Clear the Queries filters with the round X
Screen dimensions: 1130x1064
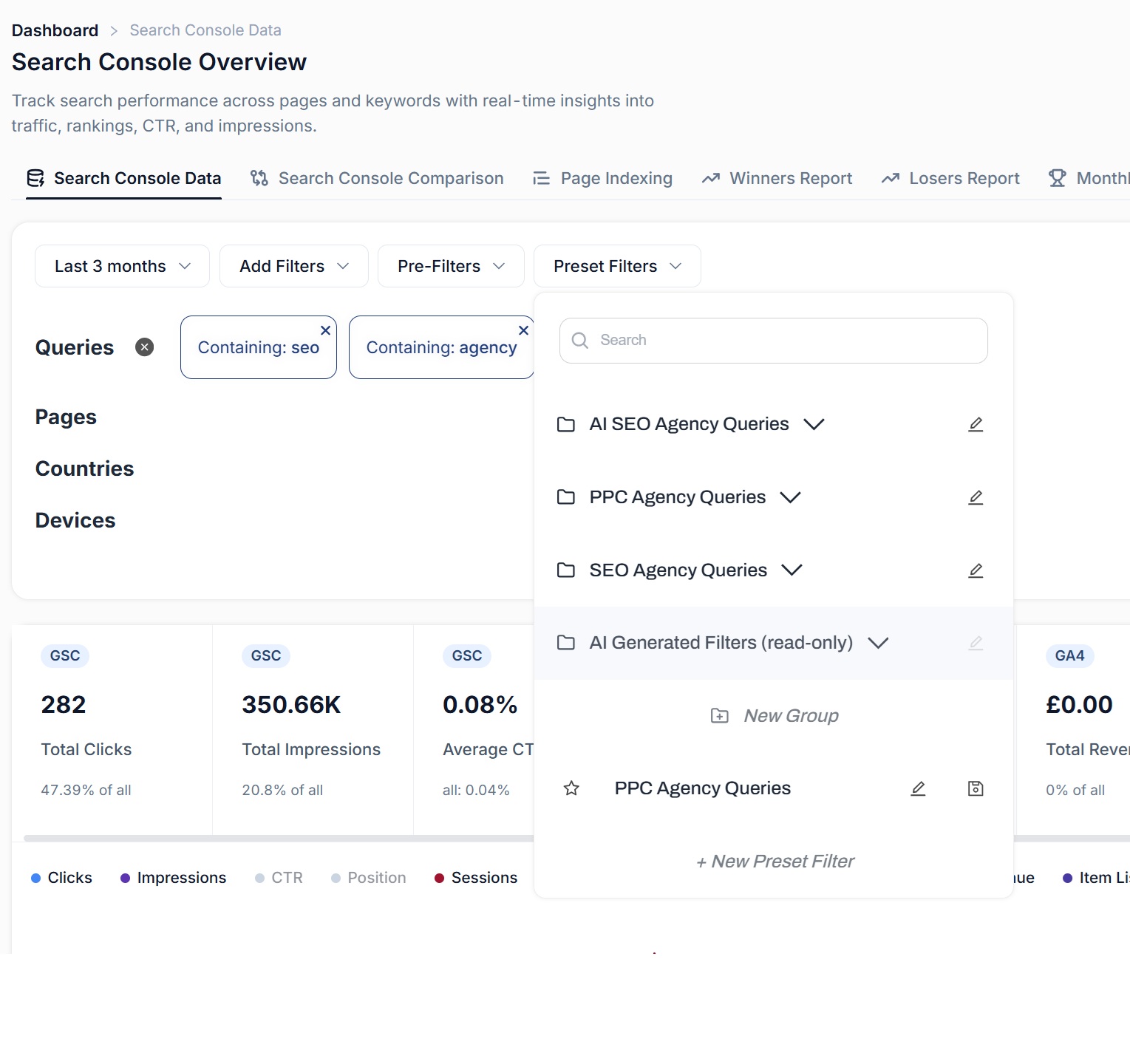coord(145,347)
